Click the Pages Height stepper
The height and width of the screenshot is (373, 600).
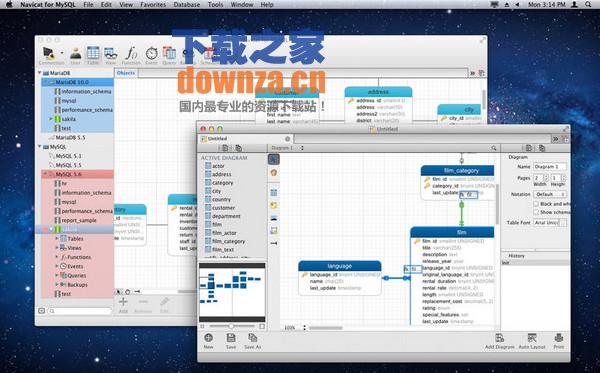point(563,178)
